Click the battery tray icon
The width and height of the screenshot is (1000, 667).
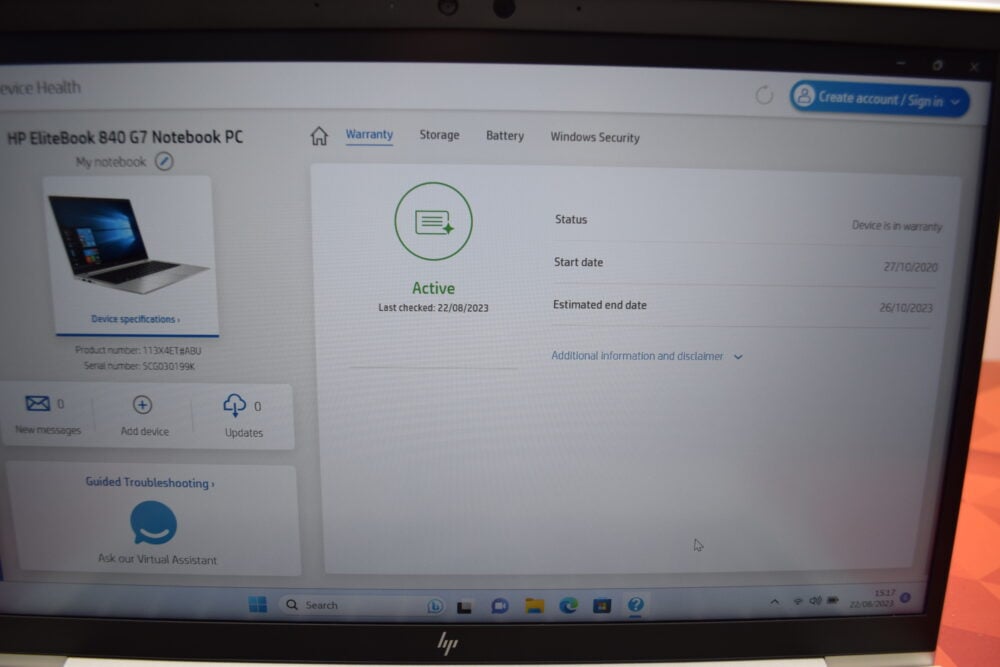832,600
